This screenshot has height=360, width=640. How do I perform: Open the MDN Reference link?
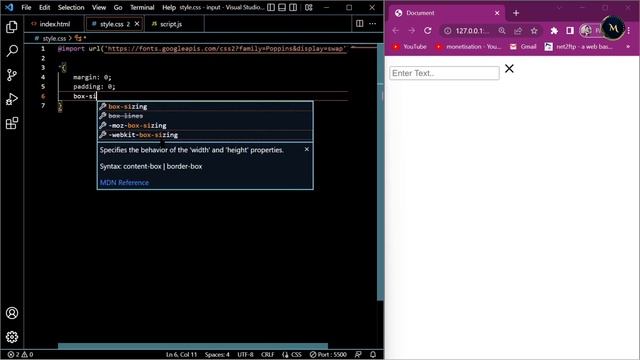[x=124, y=182]
